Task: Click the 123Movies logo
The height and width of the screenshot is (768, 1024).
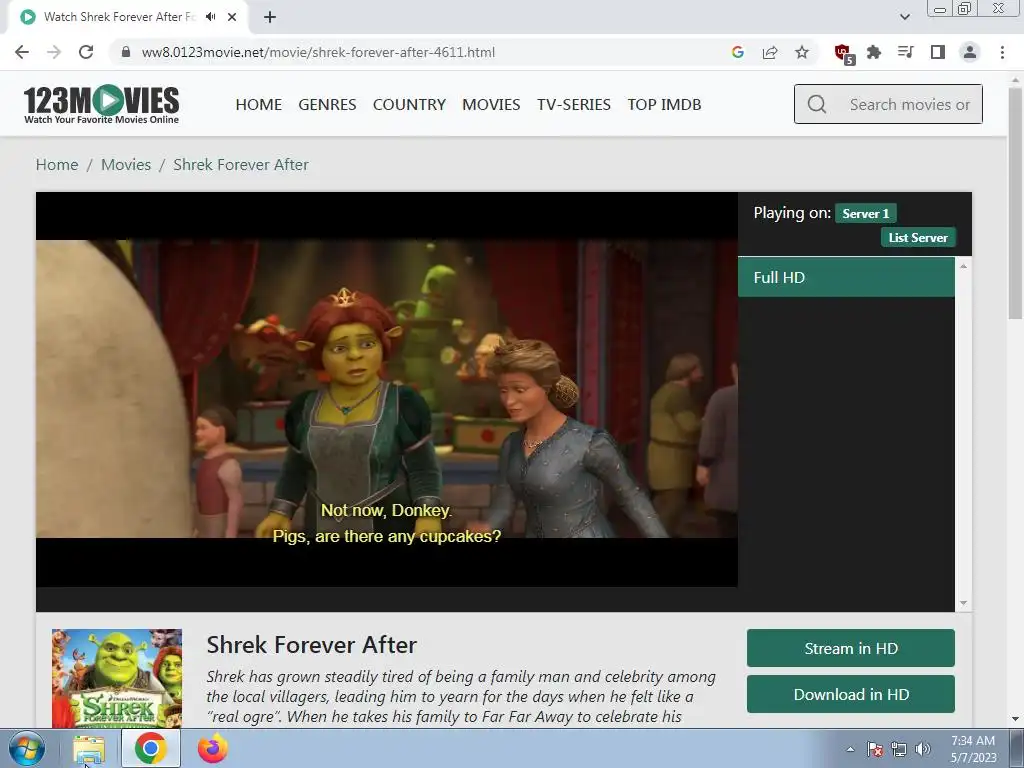Action: tap(101, 104)
